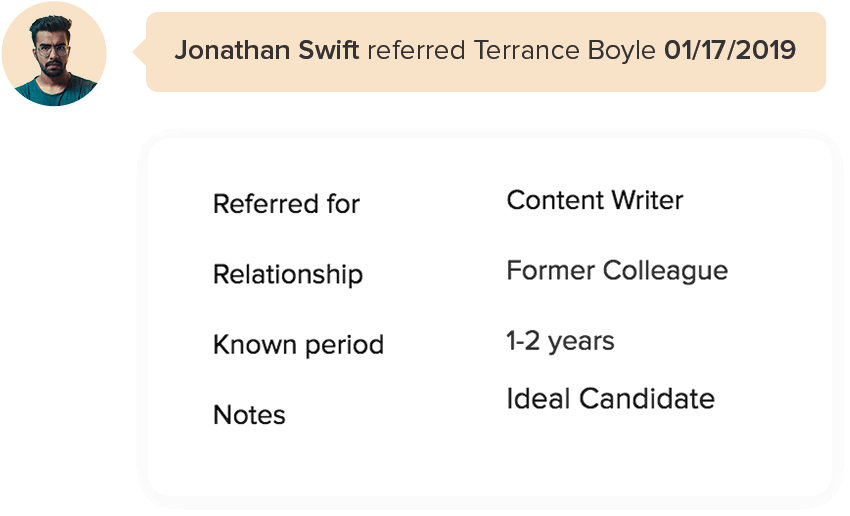
Task: Click the Content Writer value
Action: pos(595,200)
